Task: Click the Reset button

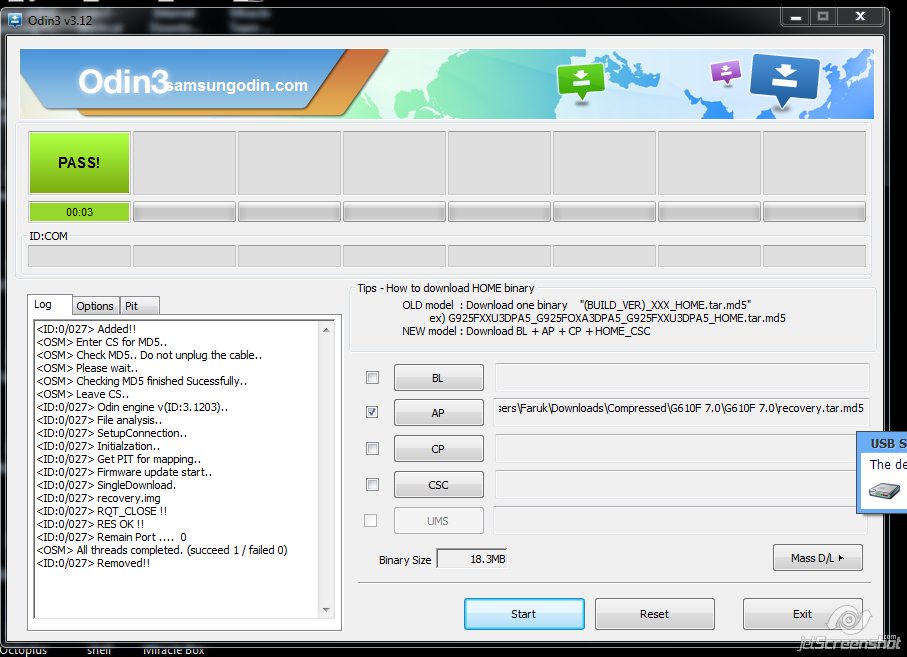Action: pos(654,614)
